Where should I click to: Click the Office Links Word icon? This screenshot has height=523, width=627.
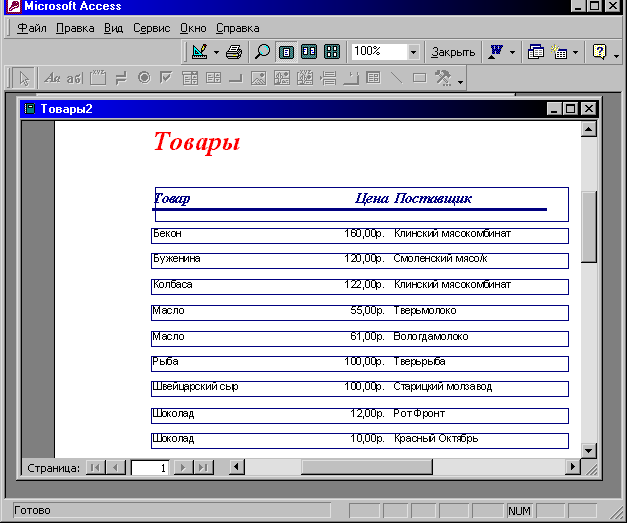(x=496, y=52)
